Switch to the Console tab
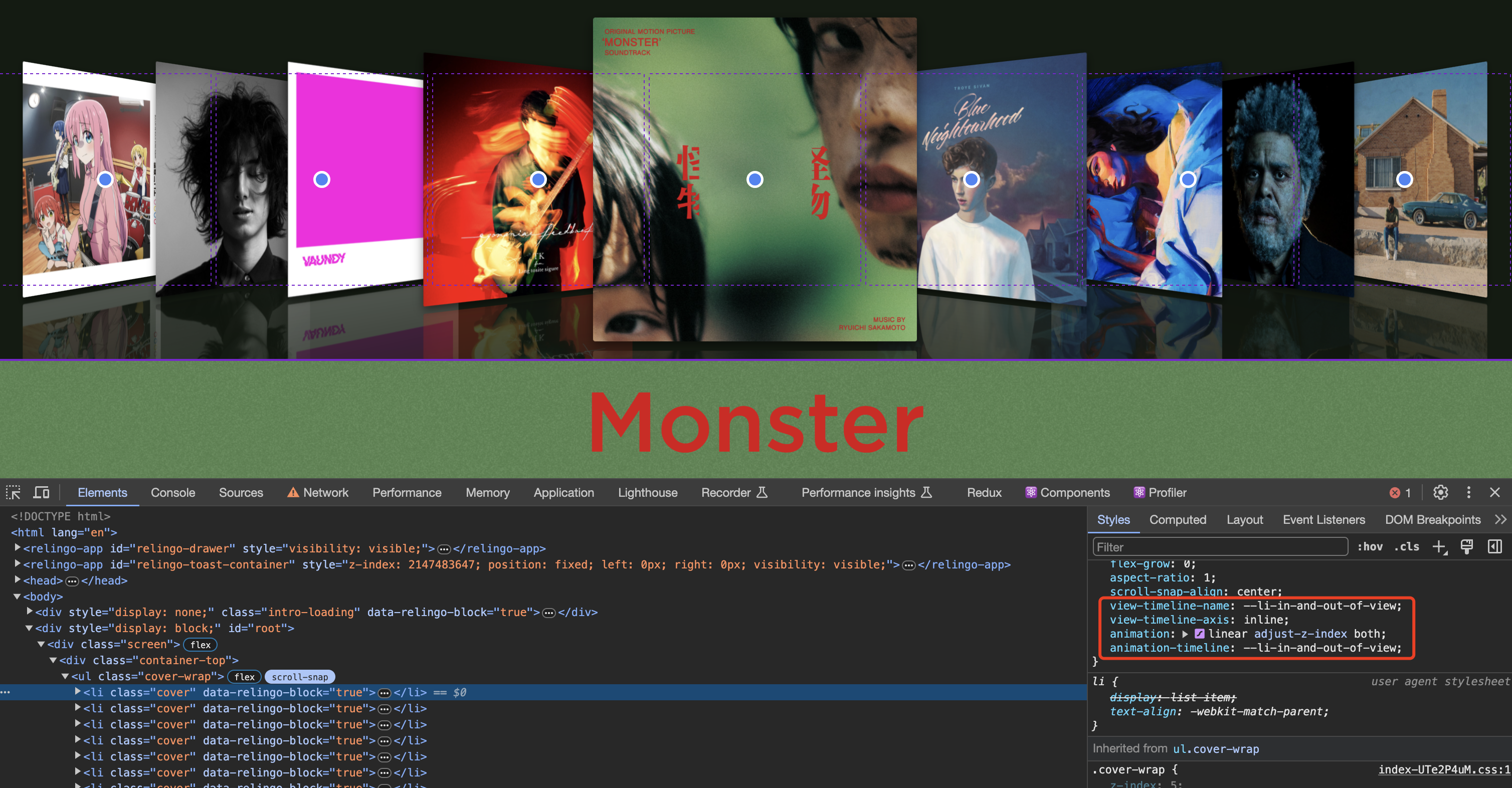The width and height of the screenshot is (1512, 788). pos(172,492)
